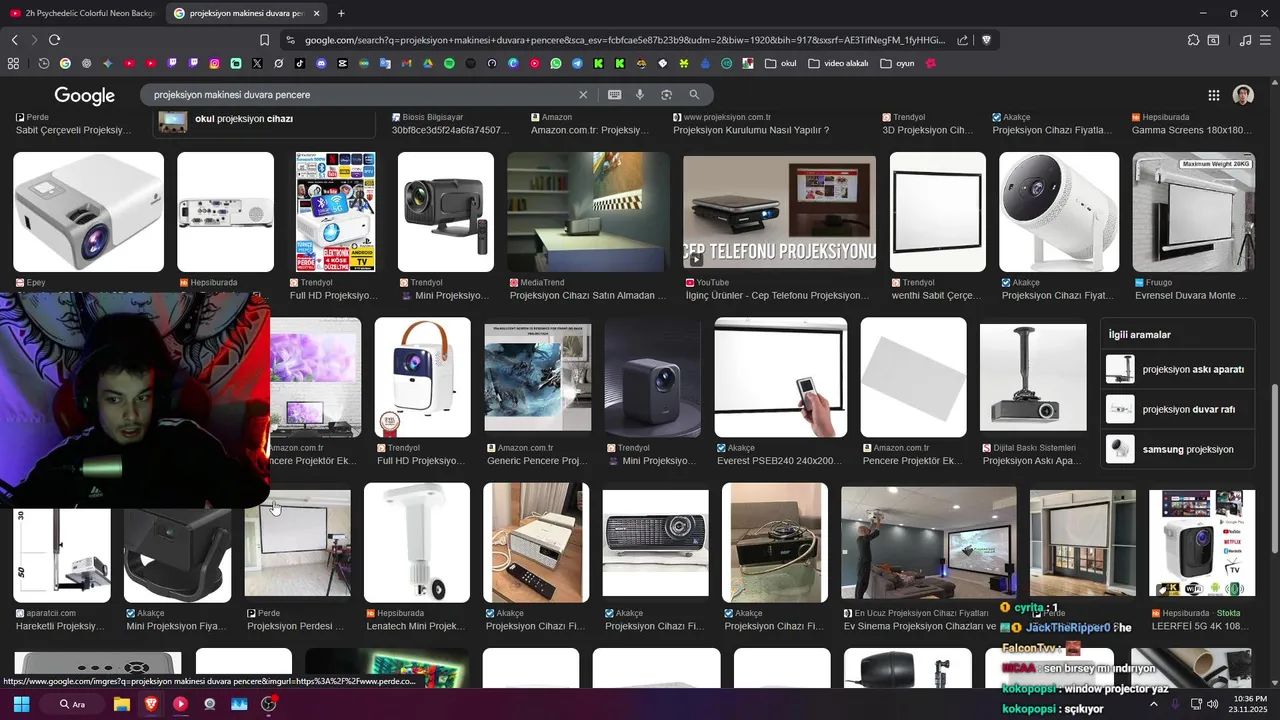Screen dimensions: 1280x720
Task: Click the browser back arrow
Action: pyautogui.click(x=14, y=40)
